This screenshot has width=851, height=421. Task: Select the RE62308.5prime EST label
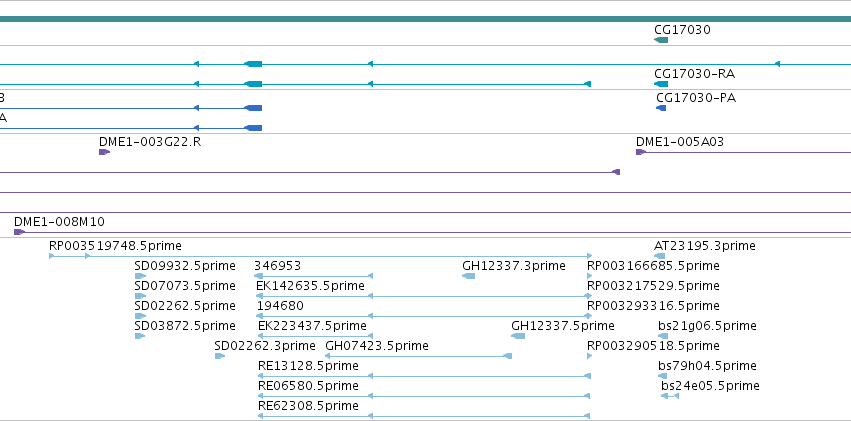click(x=308, y=406)
